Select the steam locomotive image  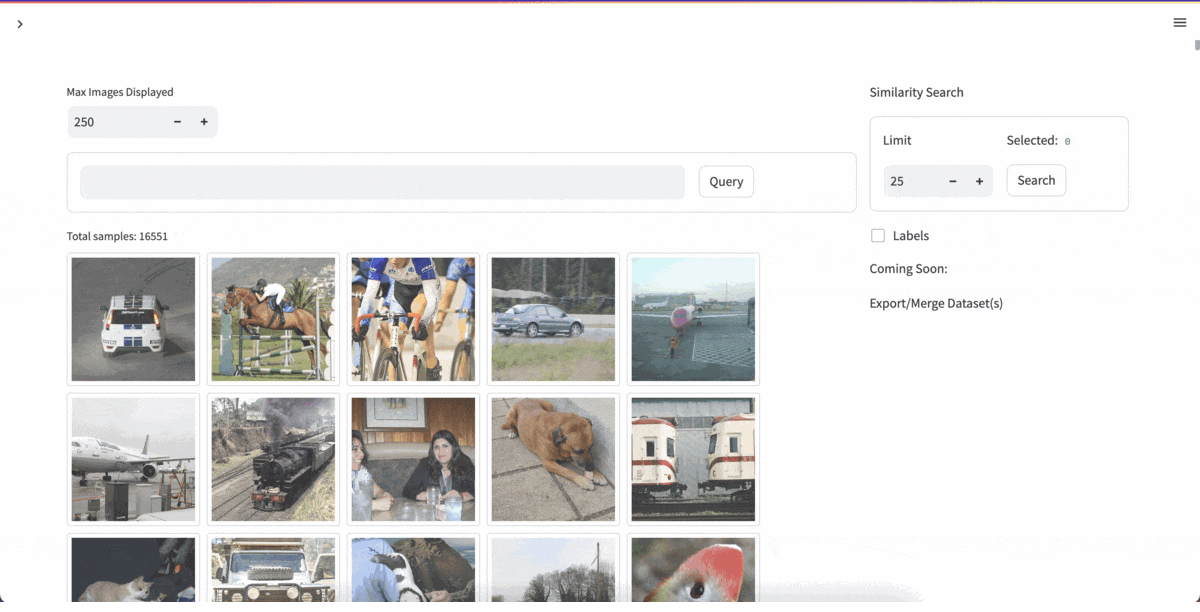pos(273,459)
